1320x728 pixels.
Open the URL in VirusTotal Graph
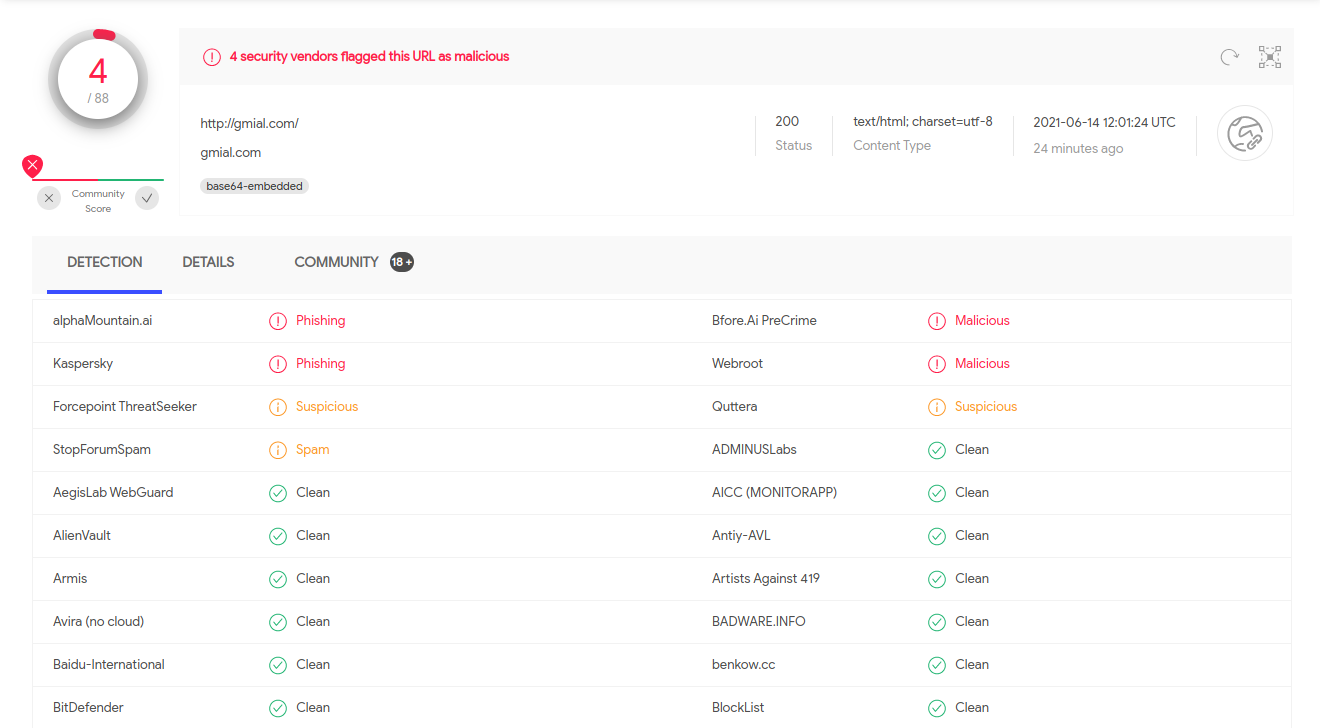[1269, 57]
